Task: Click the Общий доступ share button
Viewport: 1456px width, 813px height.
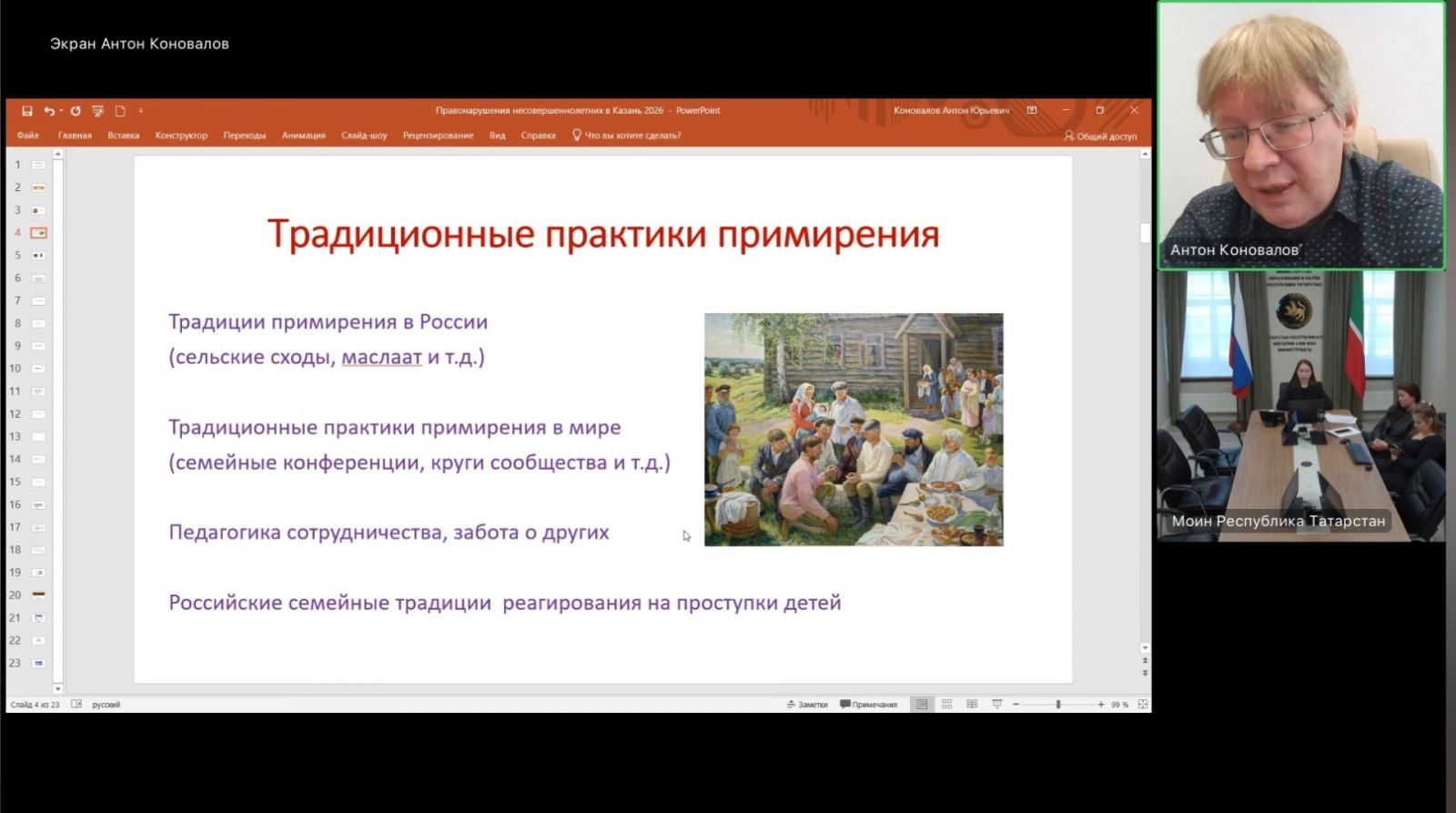Action: (x=1100, y=136)
